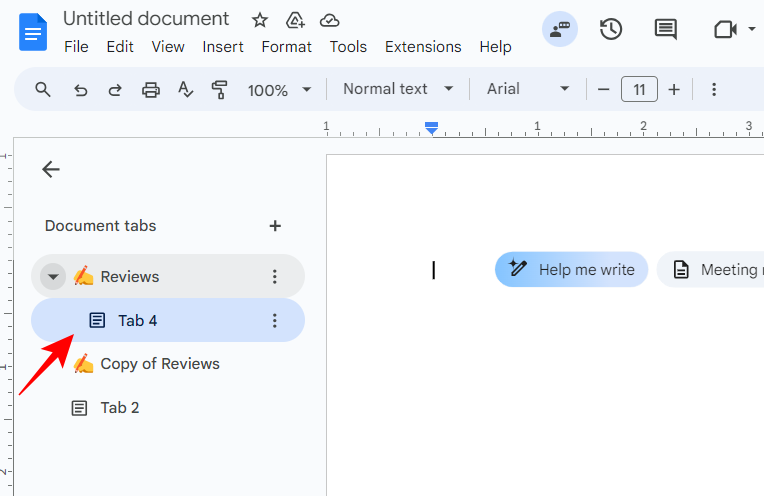This screenshot has width=764, height=496.
Task: Open the Insert menu
Action: click(222, 47)
